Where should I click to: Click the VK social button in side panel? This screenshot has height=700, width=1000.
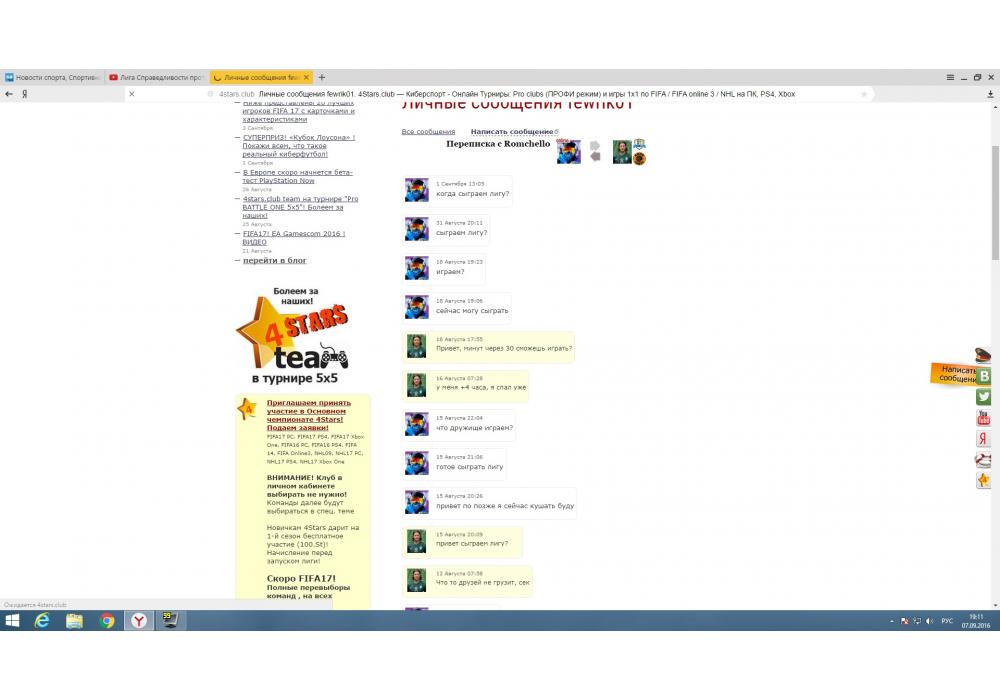click(x=984, y=376)
